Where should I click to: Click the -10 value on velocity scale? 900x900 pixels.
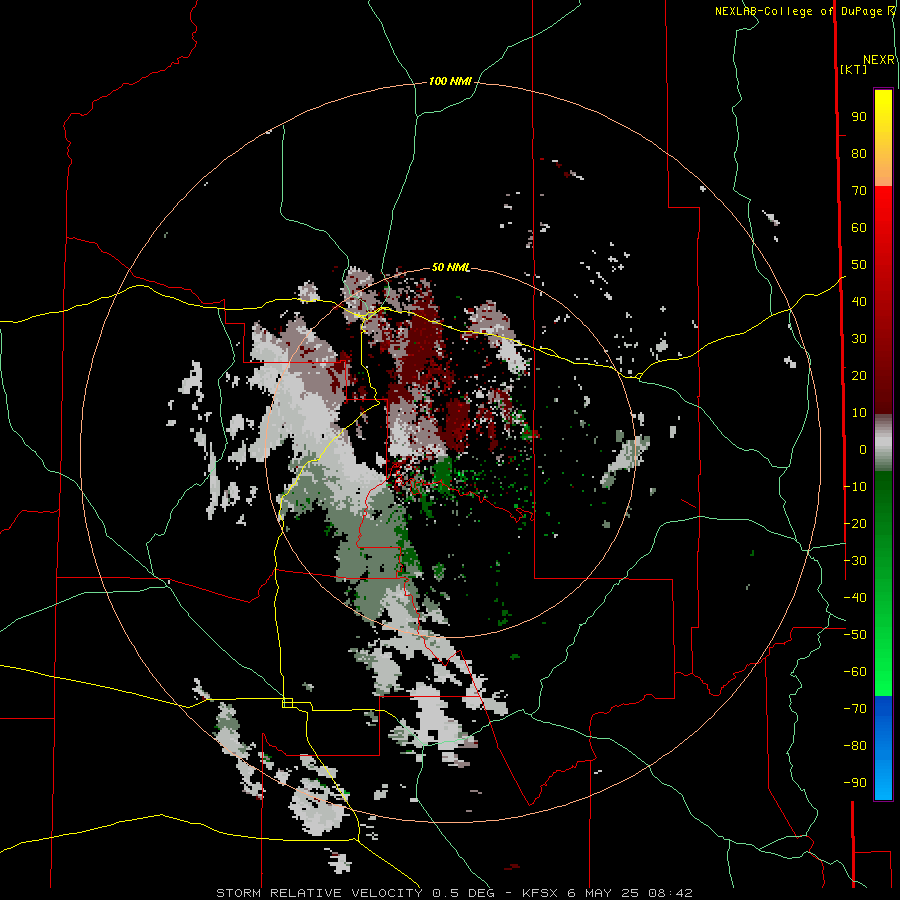tap(855, 487)
